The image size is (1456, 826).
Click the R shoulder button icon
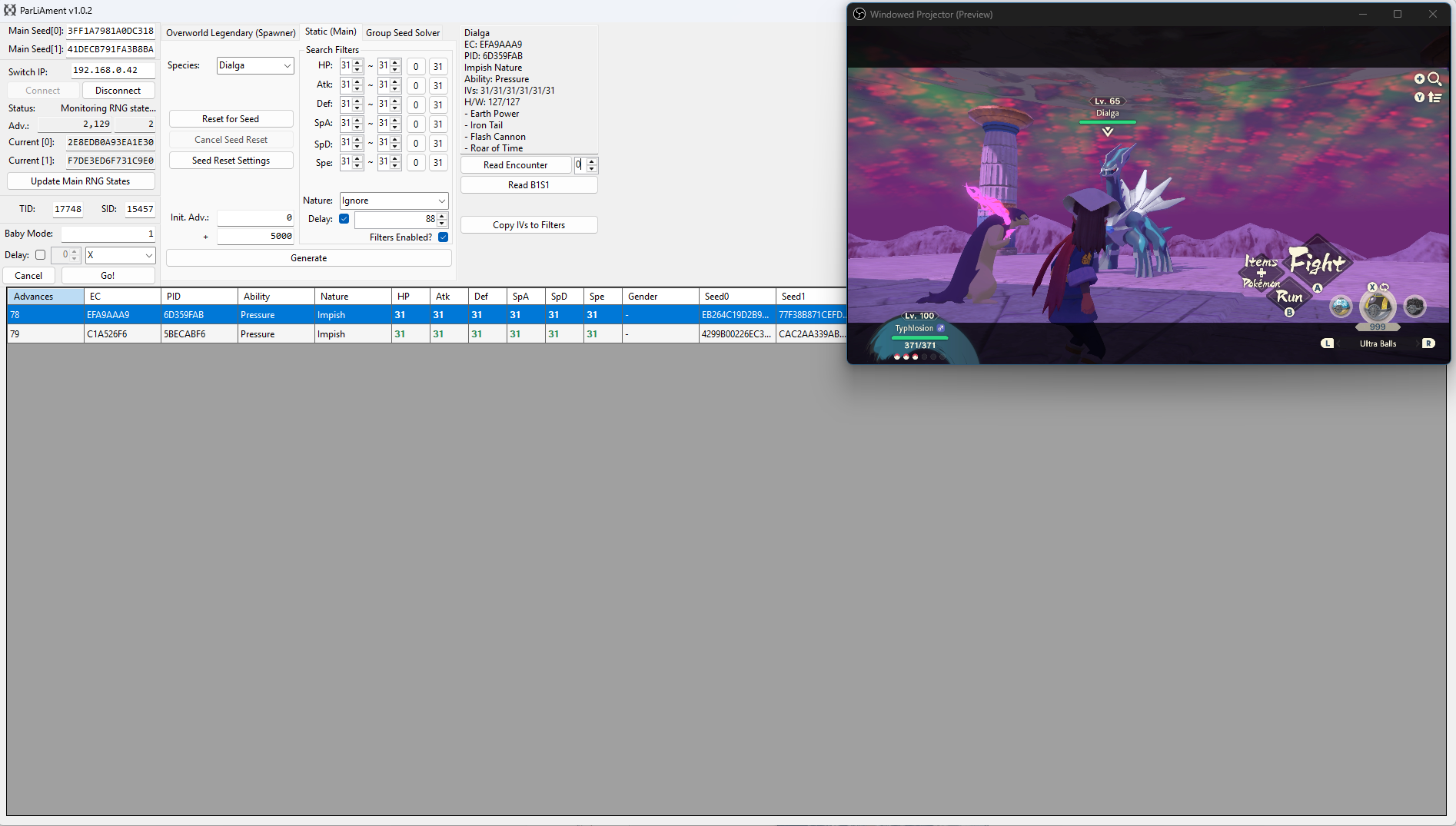1428,343
